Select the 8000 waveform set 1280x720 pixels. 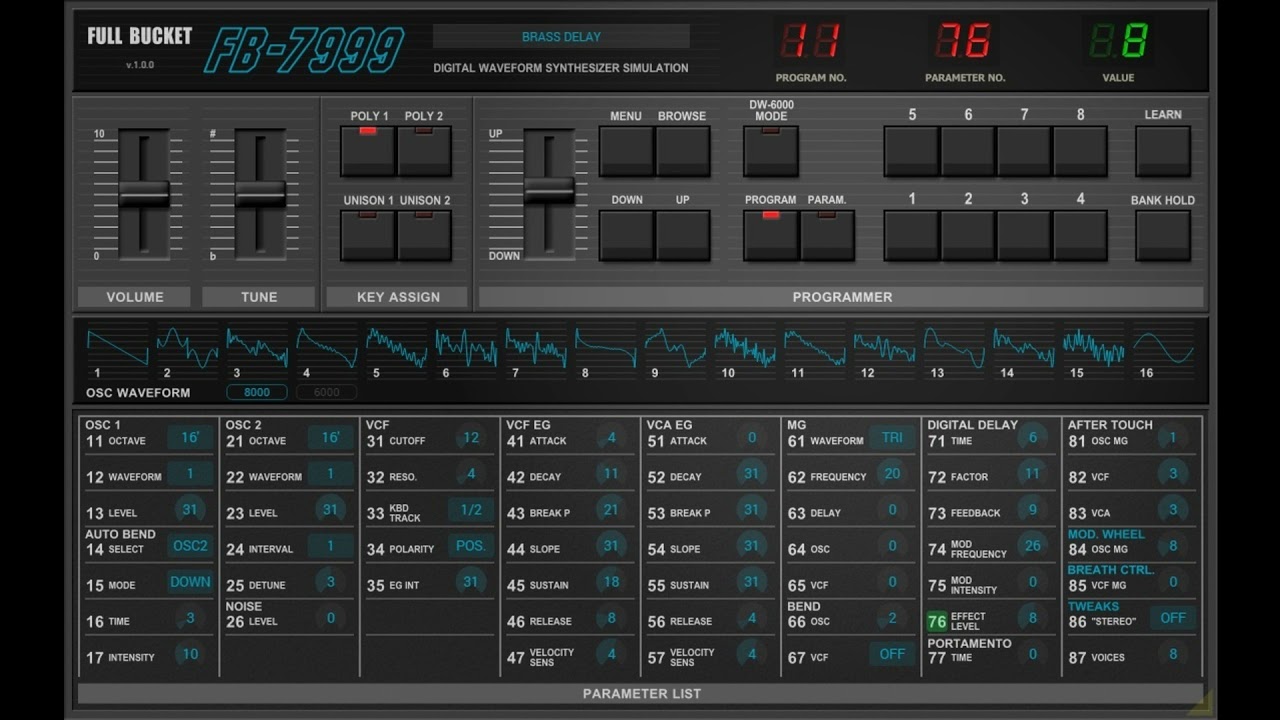(257, 392)
